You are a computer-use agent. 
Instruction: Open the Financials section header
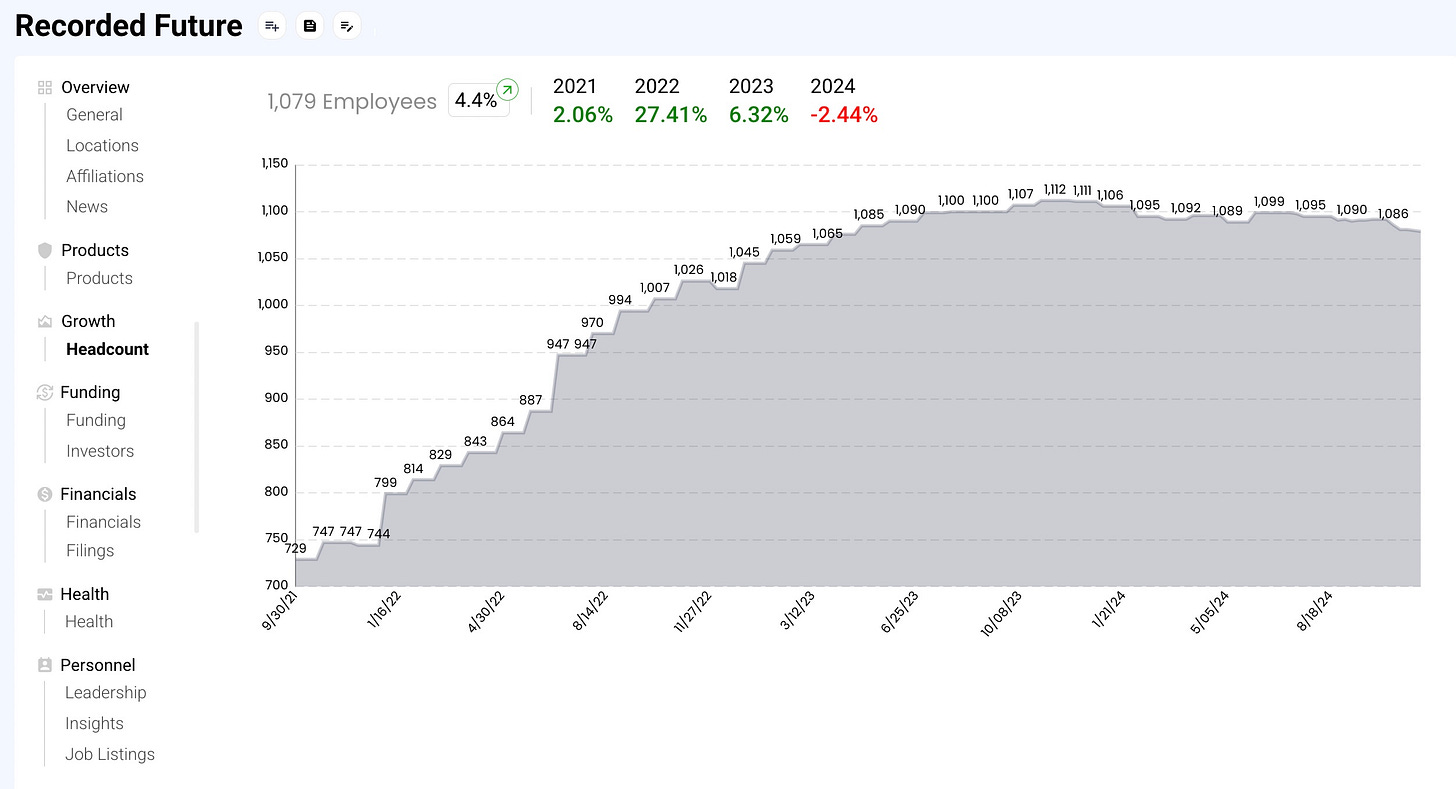pos(98,494)
